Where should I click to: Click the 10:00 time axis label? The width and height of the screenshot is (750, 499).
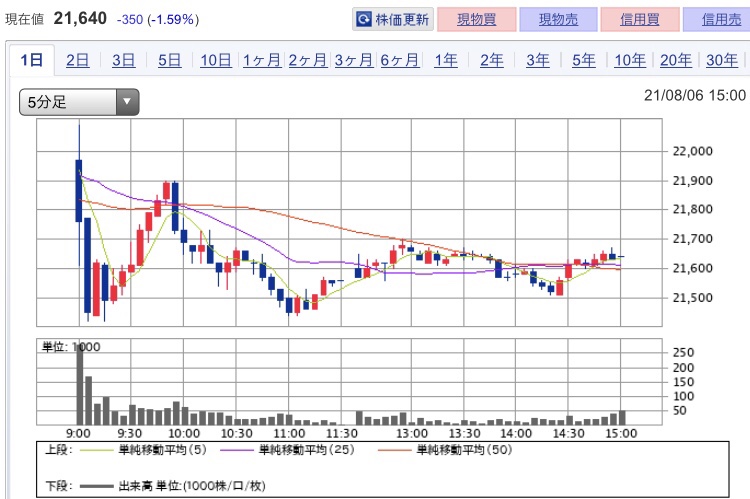(184, 433)
